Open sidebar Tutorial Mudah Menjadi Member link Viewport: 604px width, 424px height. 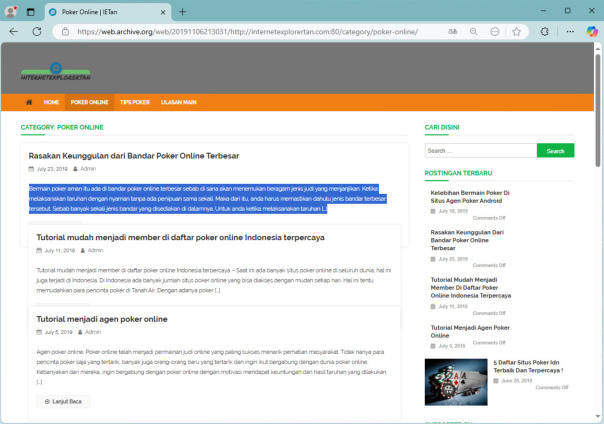click(471, 288)
